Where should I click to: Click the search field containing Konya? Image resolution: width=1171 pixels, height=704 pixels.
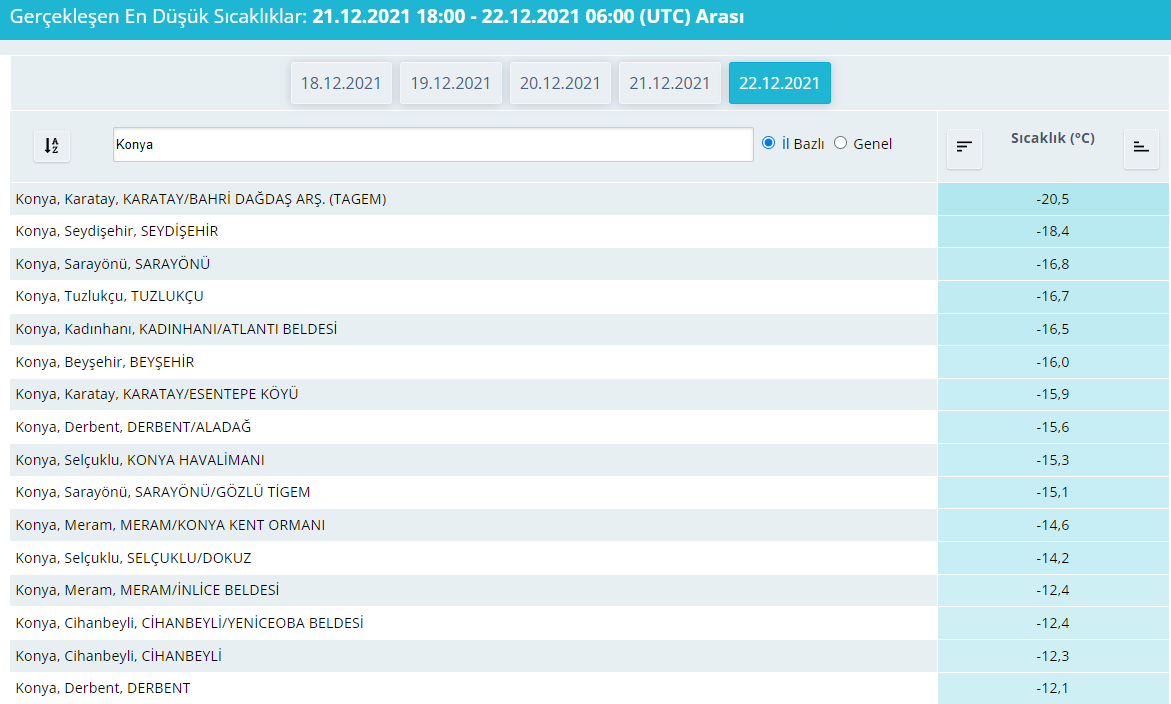coord(432,144)
